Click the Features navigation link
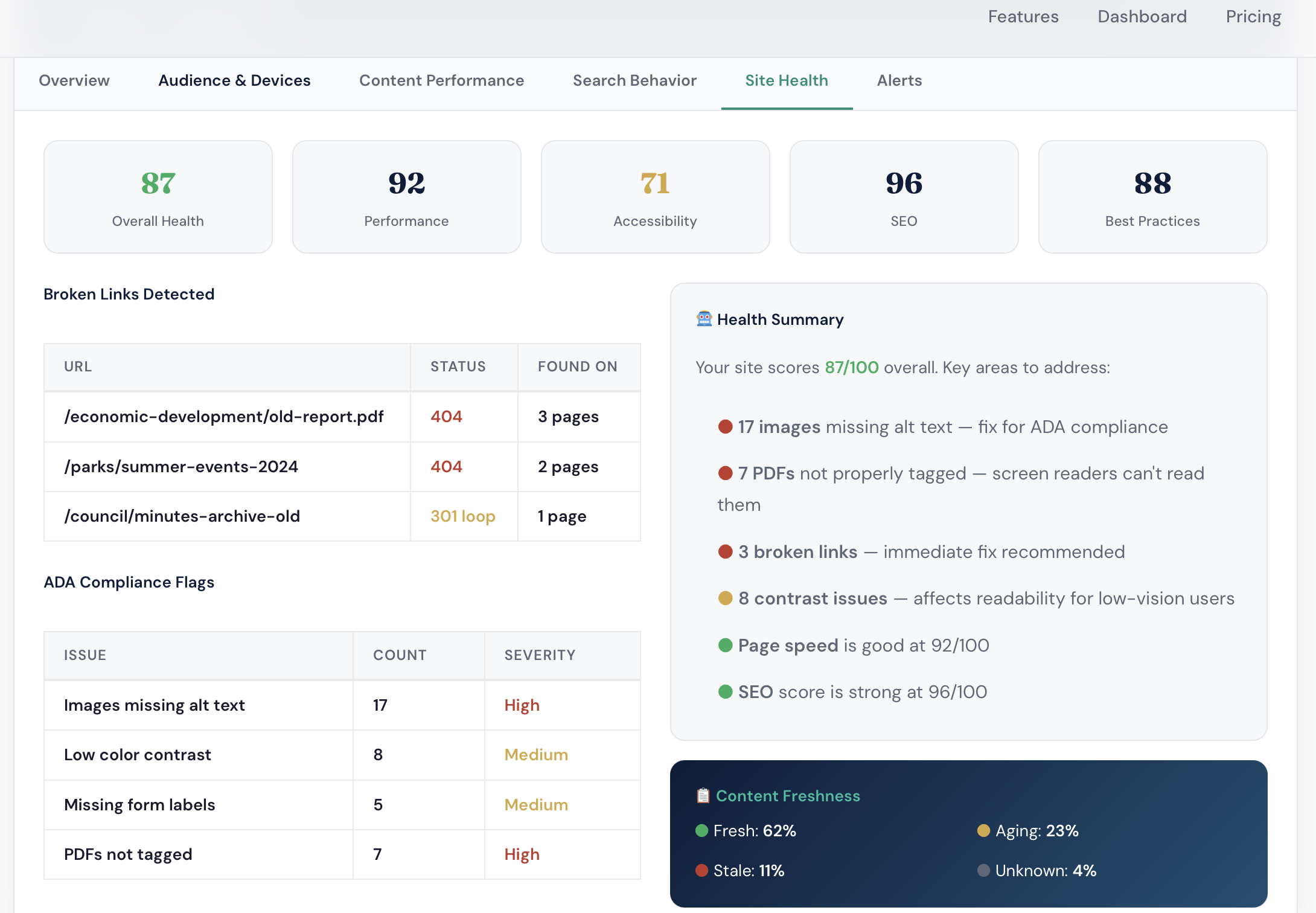Viewport: 1316px width, 913px height. [x=1023, y=17]
